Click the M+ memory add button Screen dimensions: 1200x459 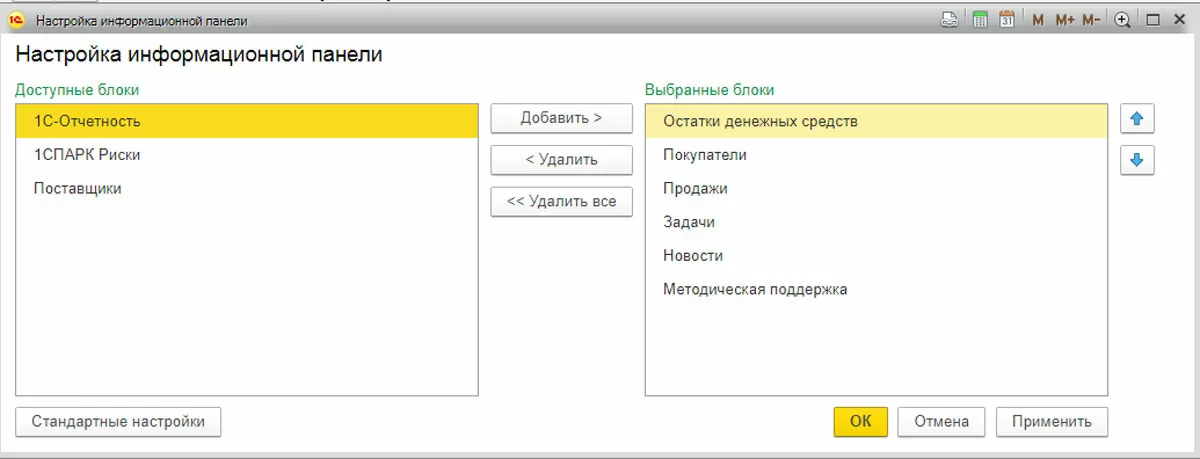click(x=1064, y=20)
